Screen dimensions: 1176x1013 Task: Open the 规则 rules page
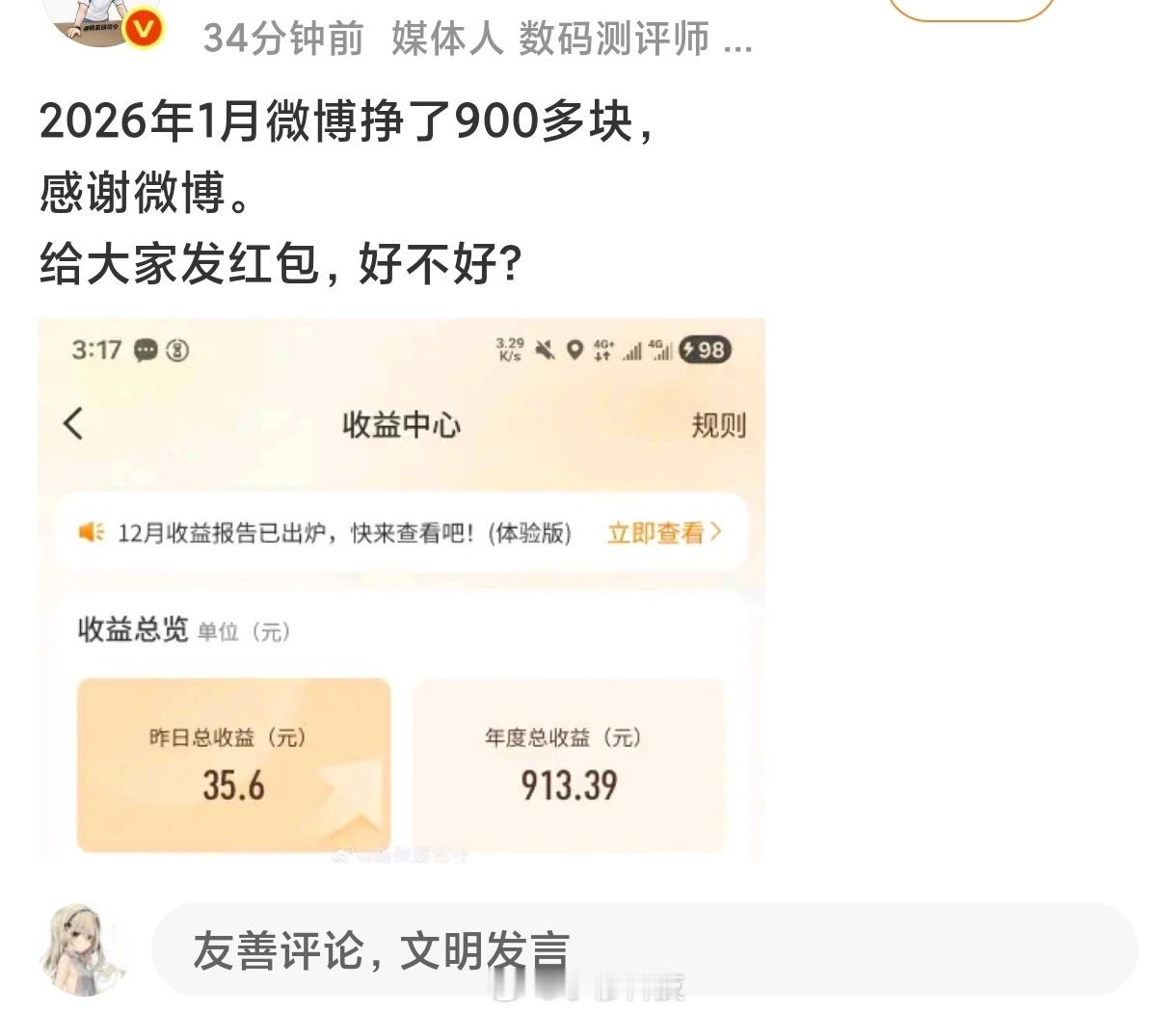pos(718,425)
